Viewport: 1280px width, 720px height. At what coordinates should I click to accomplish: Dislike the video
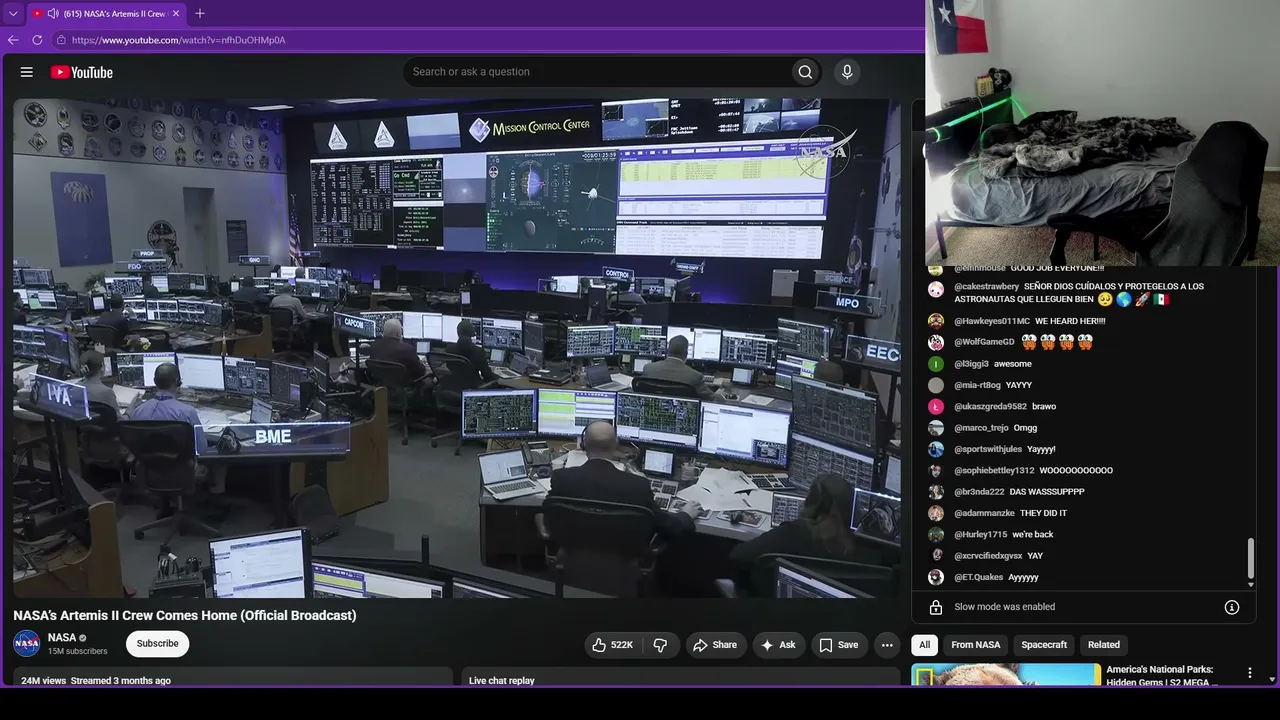click(x=660, y=645)
